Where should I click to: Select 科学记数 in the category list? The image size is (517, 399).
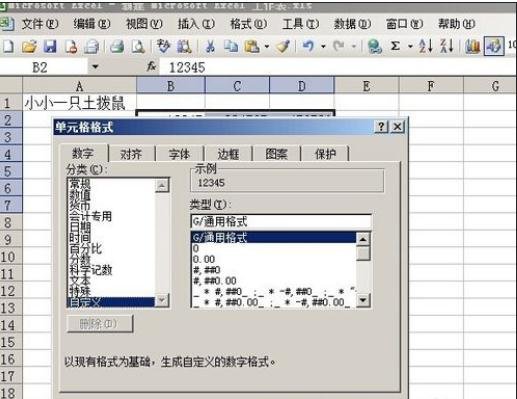tap(90, 270)
